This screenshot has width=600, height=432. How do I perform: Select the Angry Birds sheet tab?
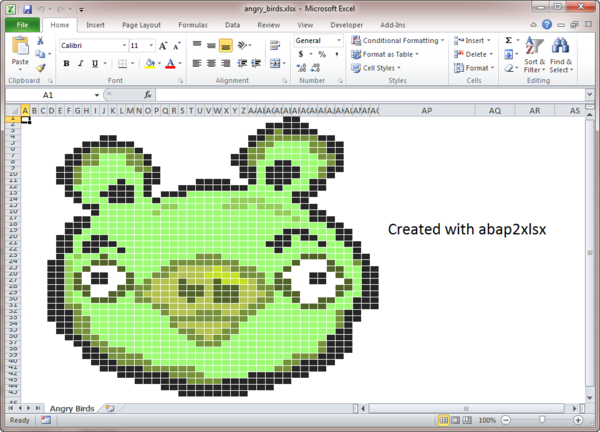coord(72,408)
